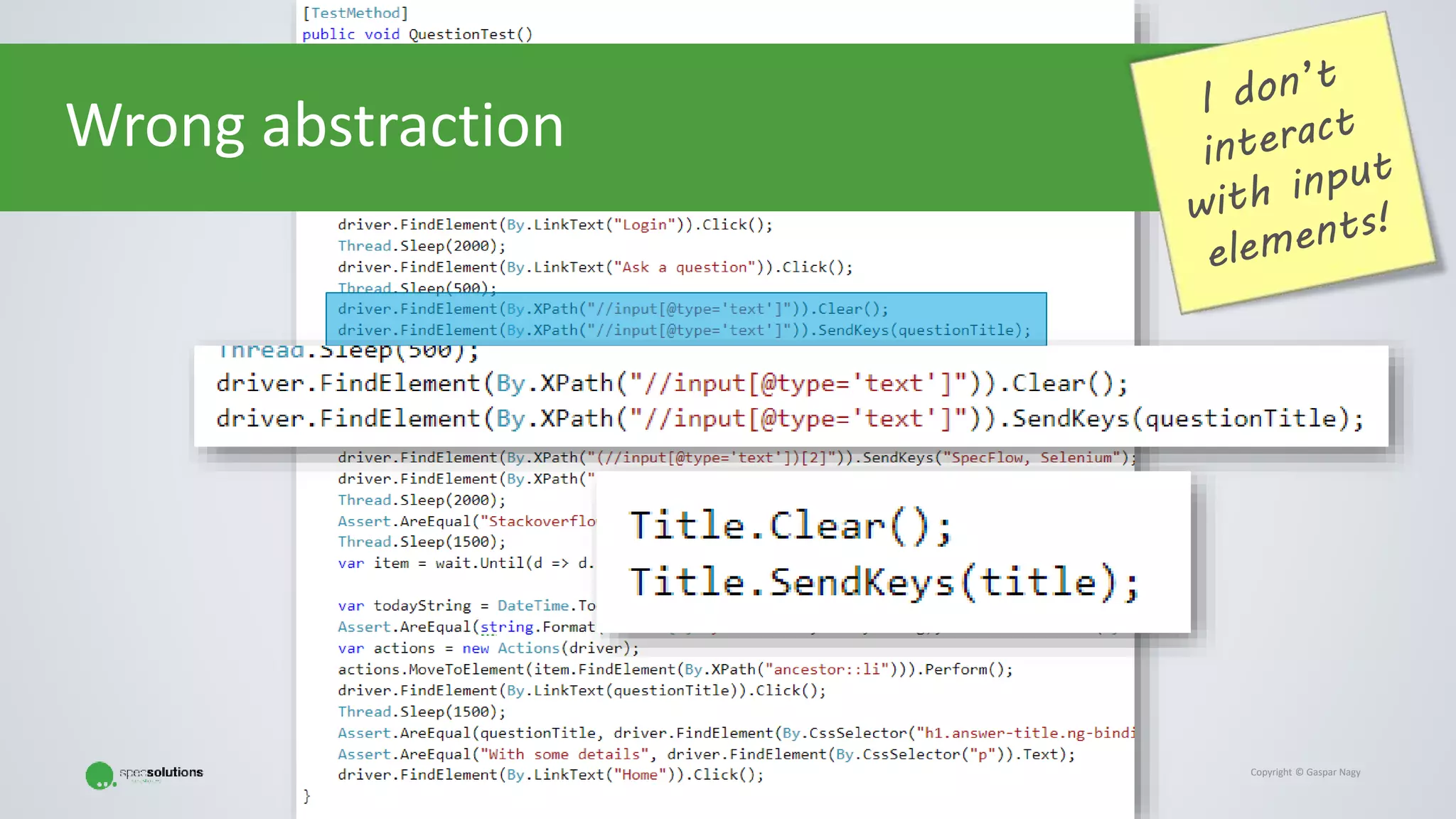This screenshot has width=1456, height=819.
Task: Click the 'Ask a question' code line
Action: pyautogui.click(x=594, y=267)
